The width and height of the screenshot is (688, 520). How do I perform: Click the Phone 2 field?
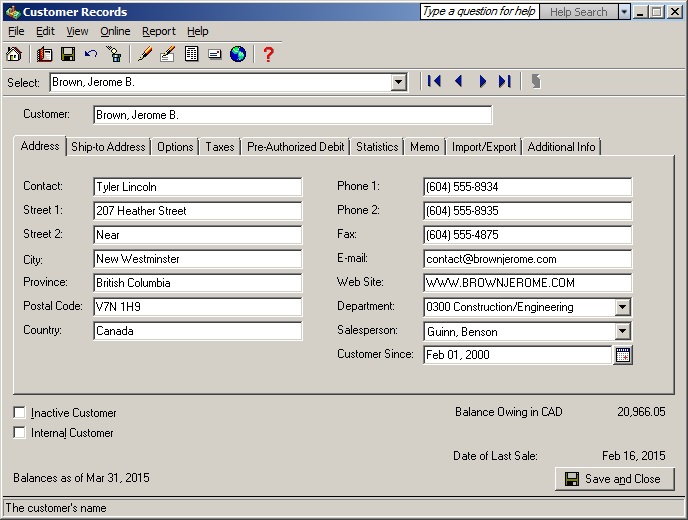[x=527, y=211]
